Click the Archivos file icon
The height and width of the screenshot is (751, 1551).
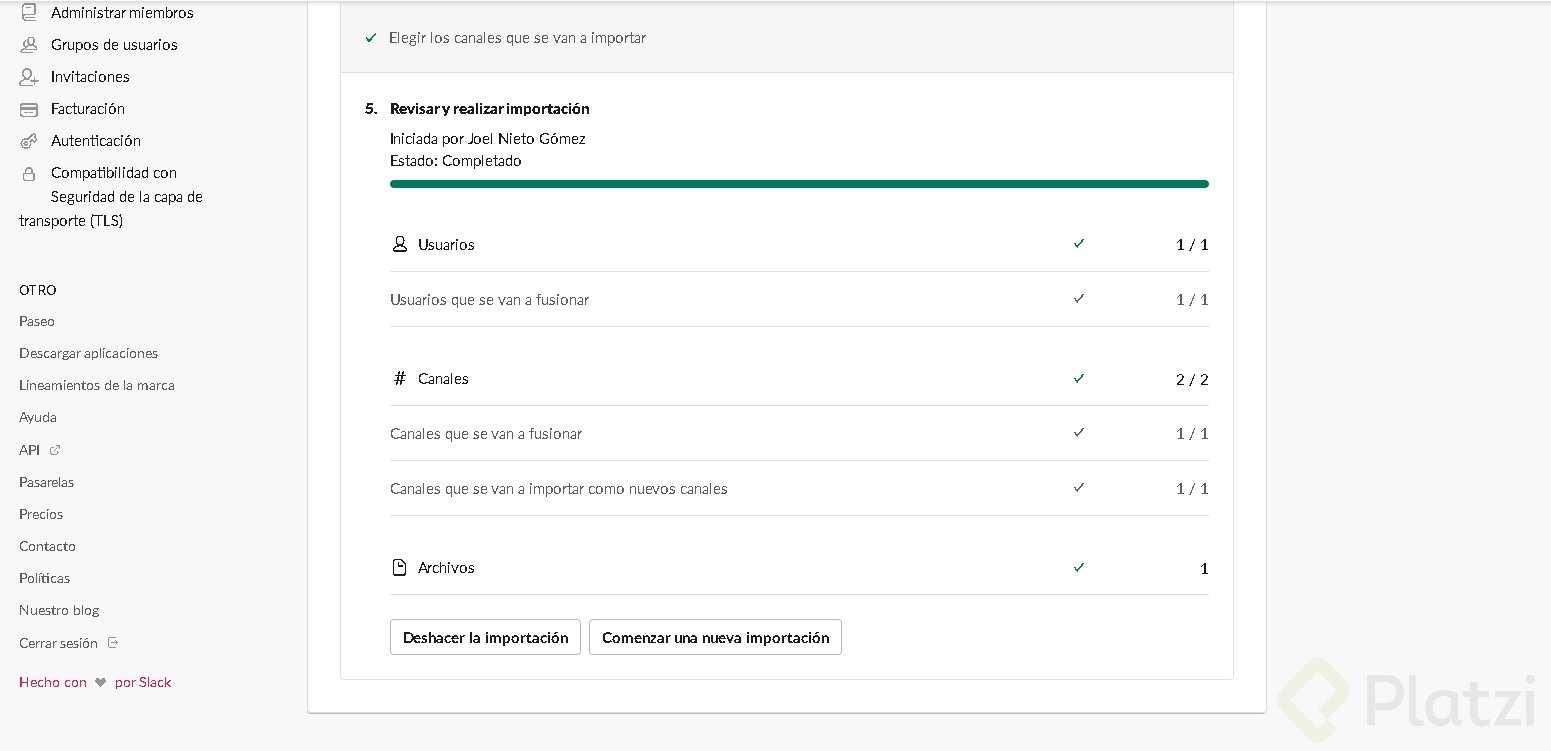coord(400,567)
